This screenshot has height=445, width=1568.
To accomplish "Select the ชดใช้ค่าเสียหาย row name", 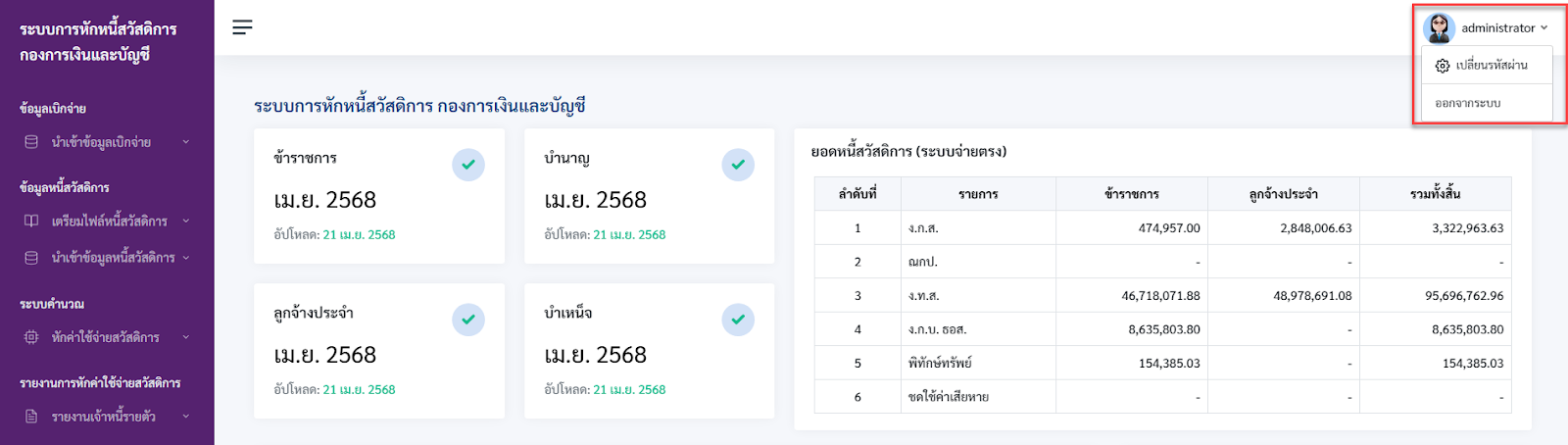I will click(x=949, y=397).
